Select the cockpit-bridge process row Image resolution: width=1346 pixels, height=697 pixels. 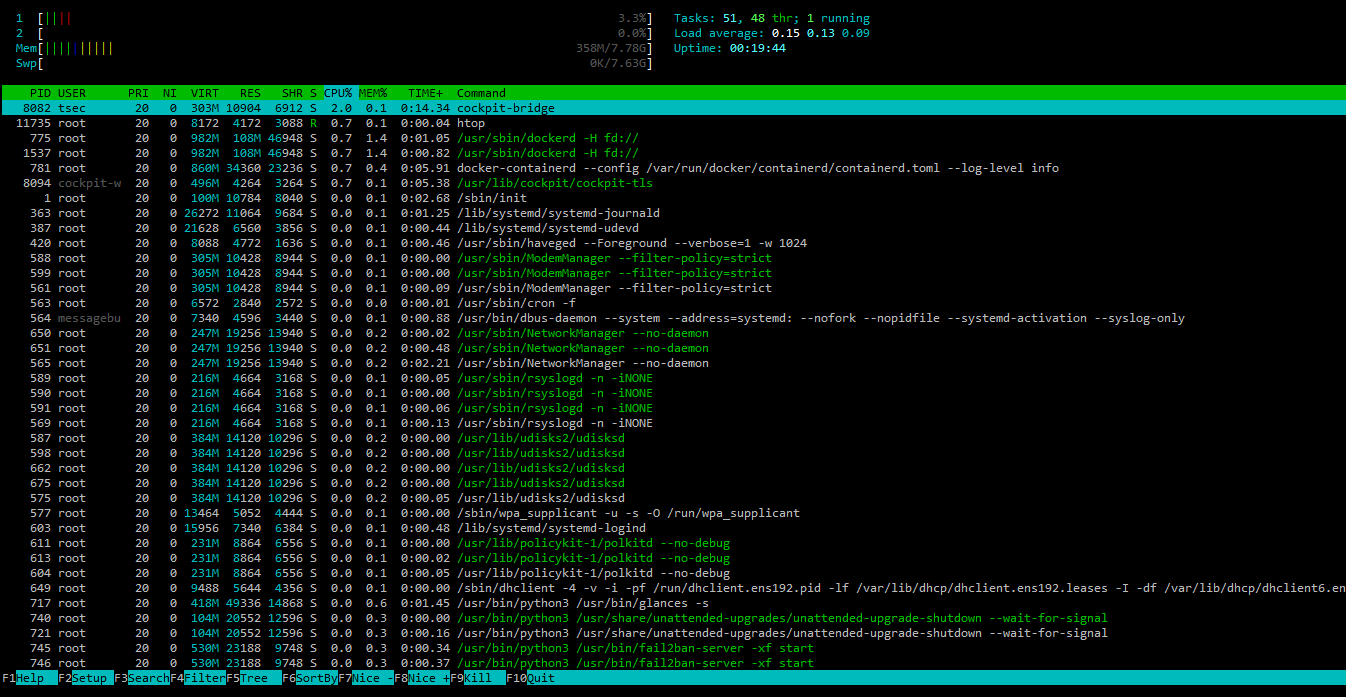point(673,108)
